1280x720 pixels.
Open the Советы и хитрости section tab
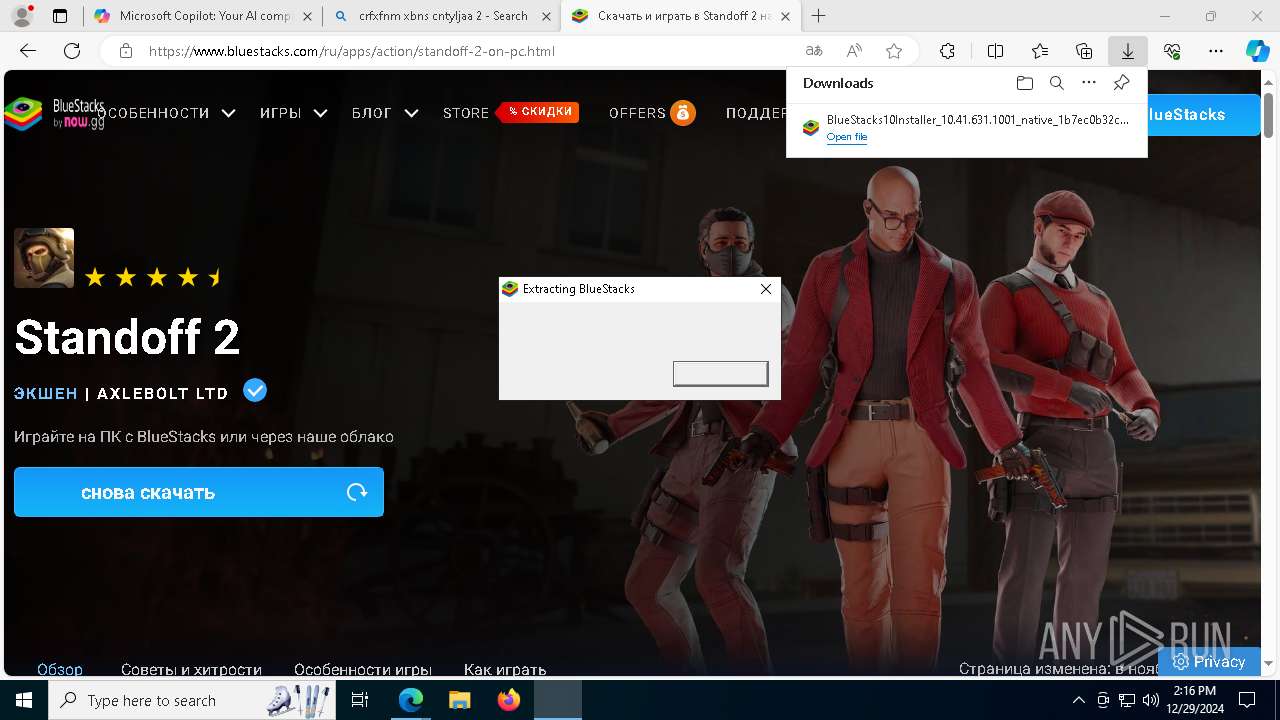click(191, 669)
